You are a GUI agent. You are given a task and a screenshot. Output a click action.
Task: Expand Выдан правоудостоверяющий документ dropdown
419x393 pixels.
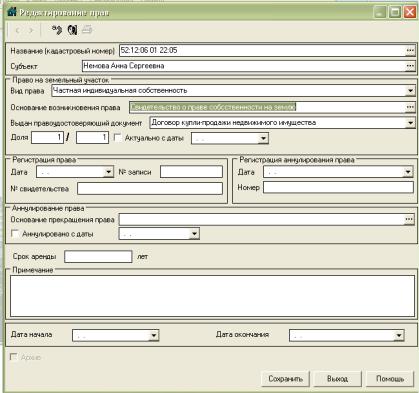(x=410, y=123)
